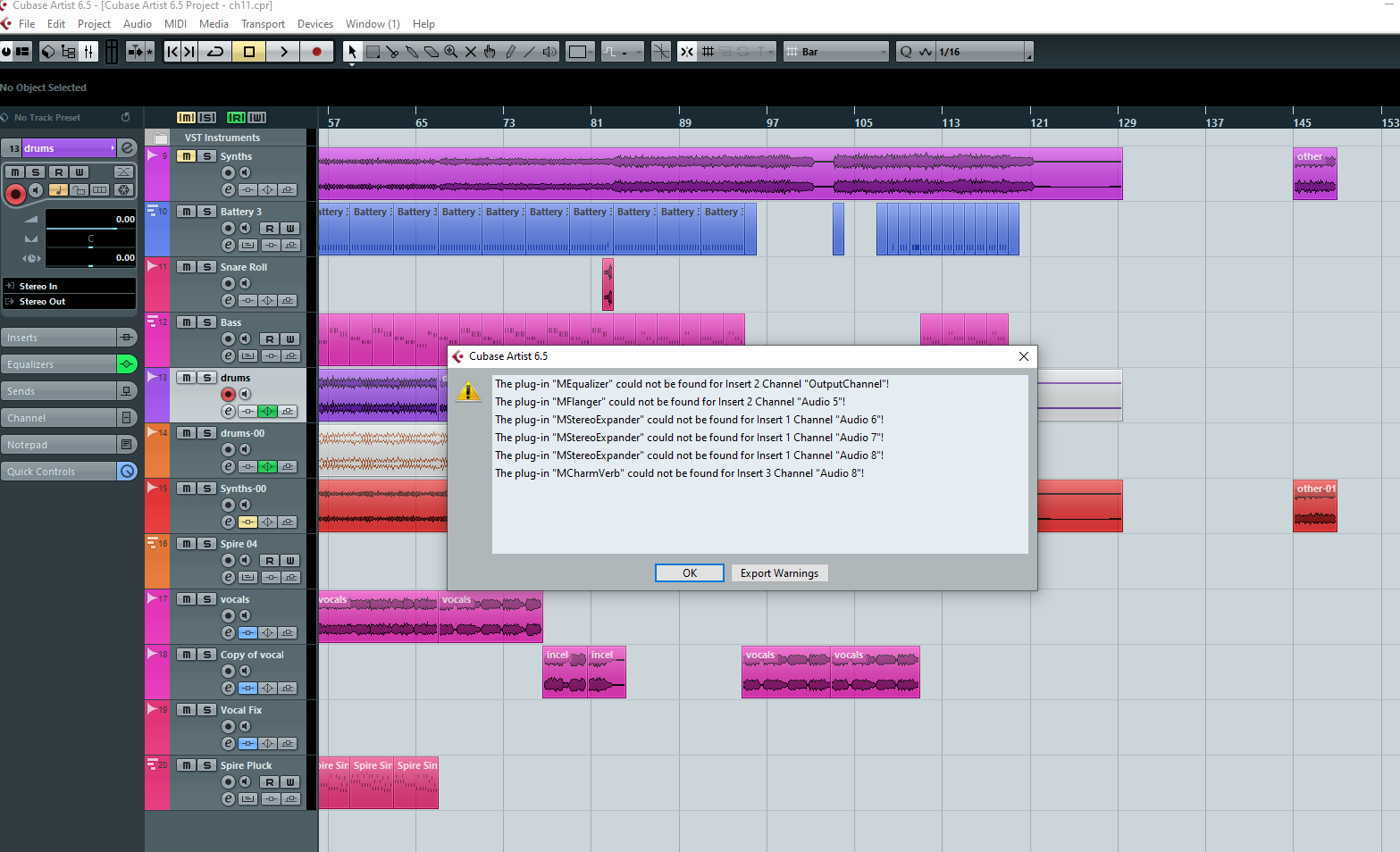Image resolution: width=1400 pixels, height=852 pixels.
Task: Open Stereo Out output routing selector
Action: (70, 302)
